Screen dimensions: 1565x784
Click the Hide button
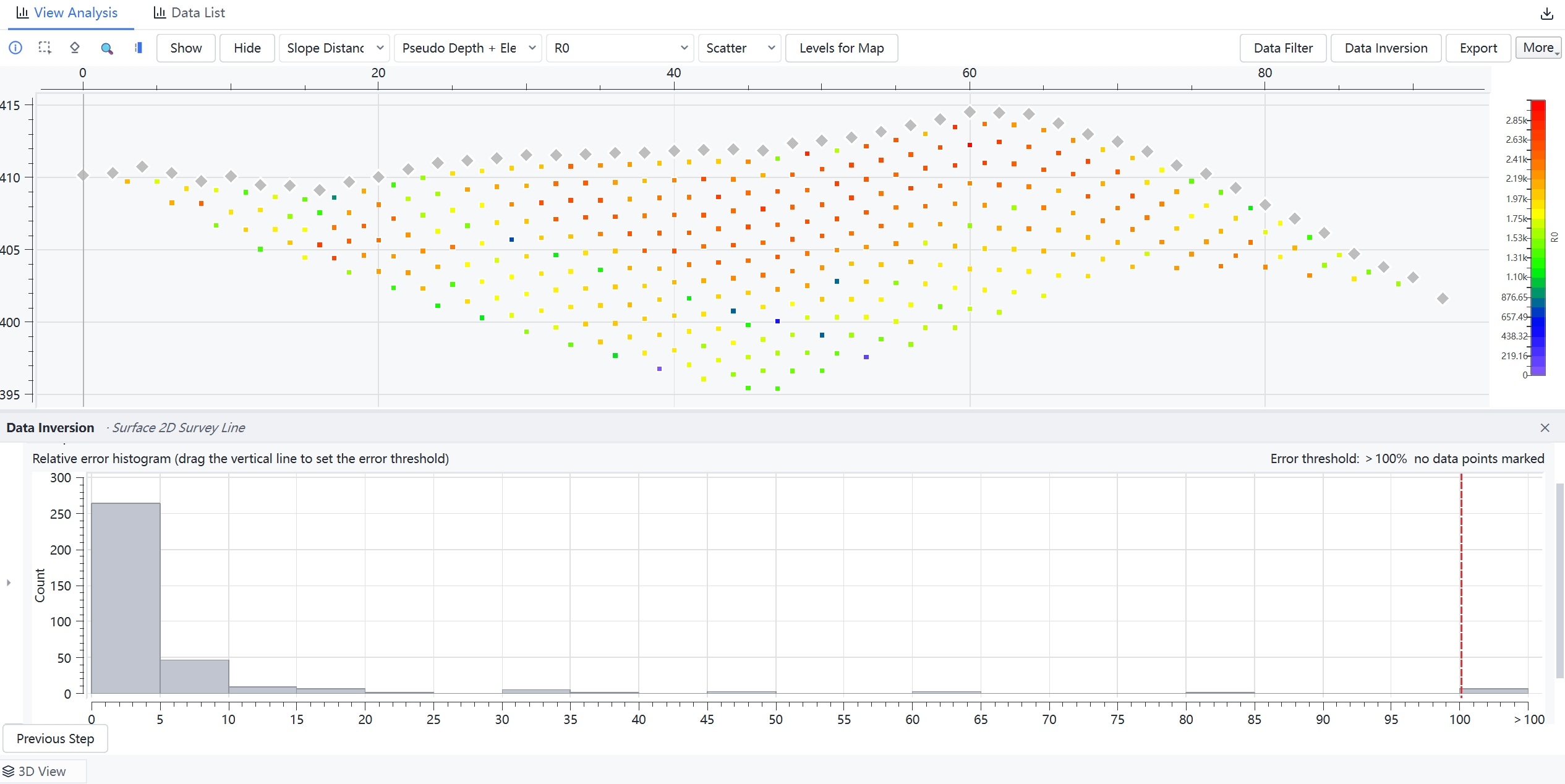coord(247,48)
